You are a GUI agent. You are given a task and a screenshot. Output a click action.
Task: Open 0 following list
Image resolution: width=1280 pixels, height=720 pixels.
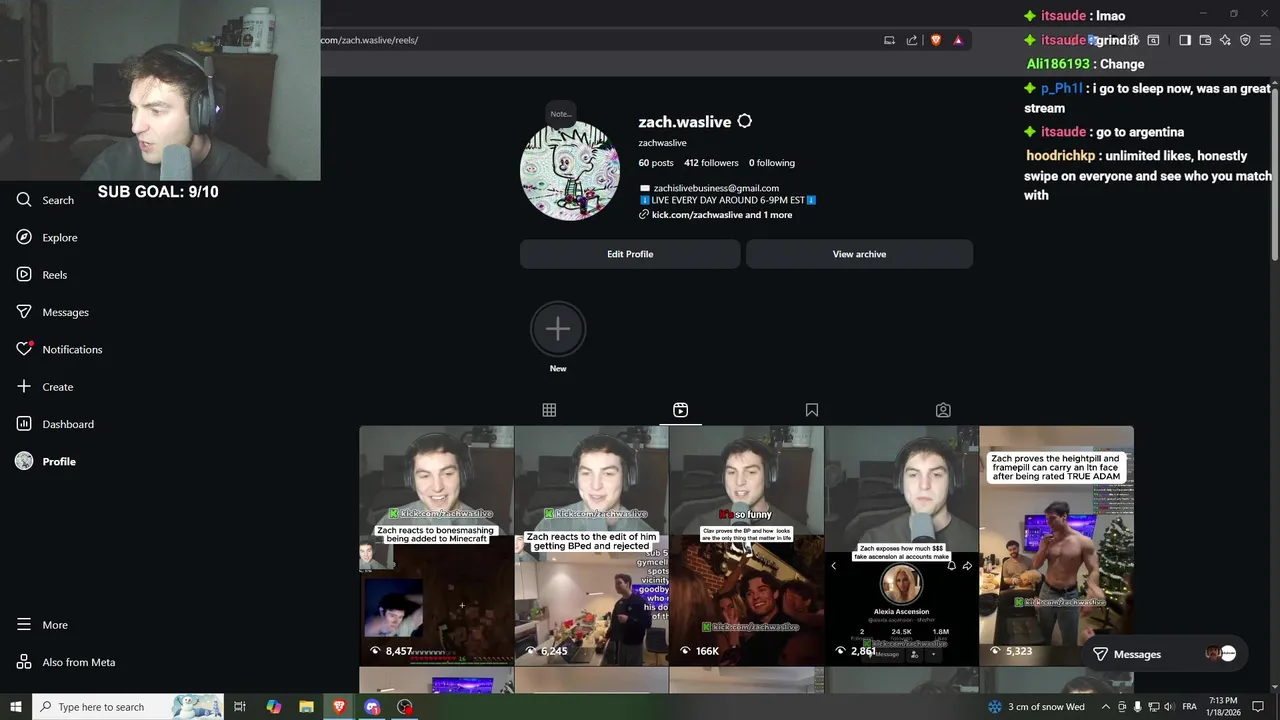pos(772,163)
